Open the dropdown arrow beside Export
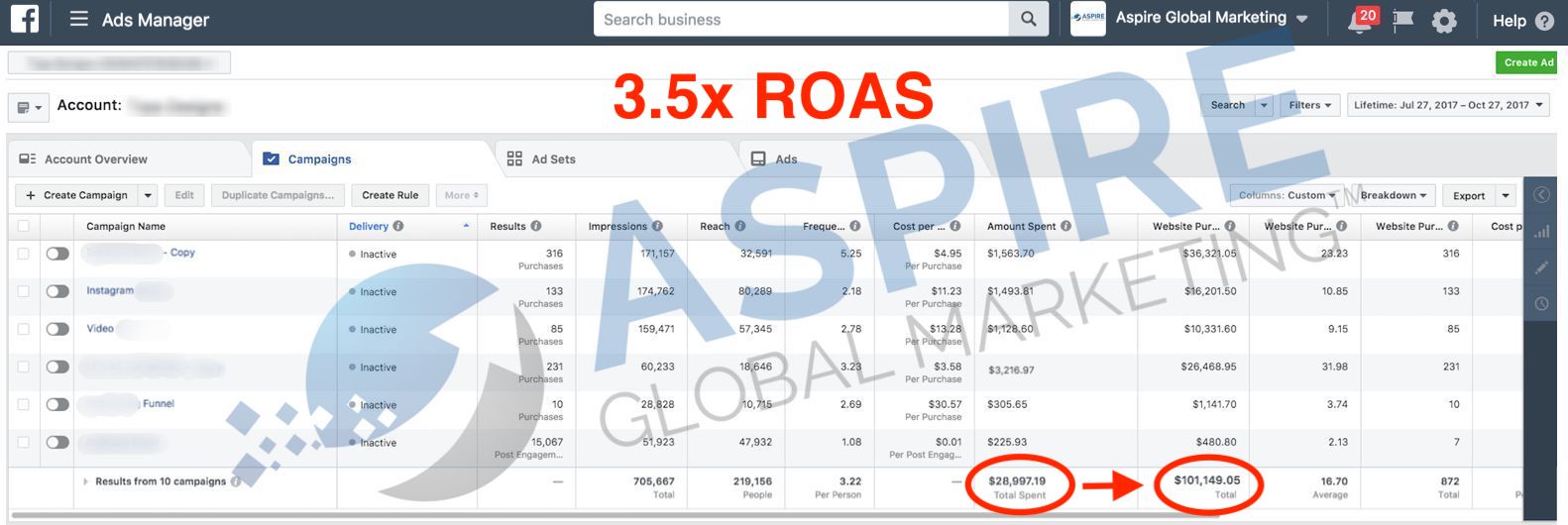Screen dimensions: 1568x525 coord(1506,195)
